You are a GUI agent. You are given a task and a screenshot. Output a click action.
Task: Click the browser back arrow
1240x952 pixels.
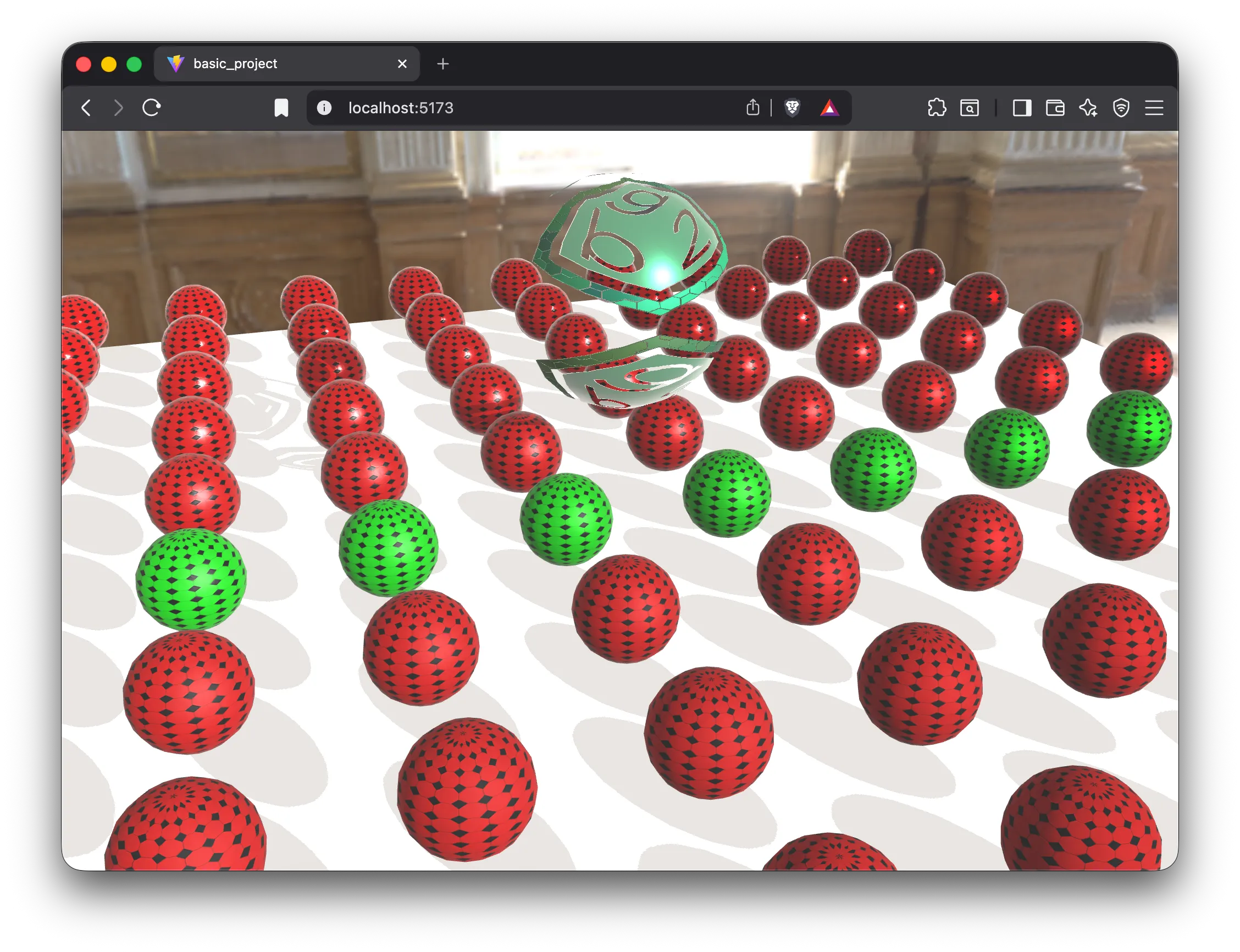pyautogui.click(x=86, y=108)
